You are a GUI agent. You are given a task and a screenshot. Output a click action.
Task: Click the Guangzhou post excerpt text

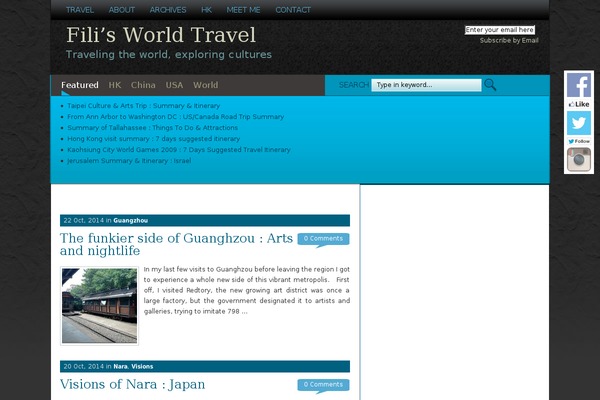click(x=247, y=291)
